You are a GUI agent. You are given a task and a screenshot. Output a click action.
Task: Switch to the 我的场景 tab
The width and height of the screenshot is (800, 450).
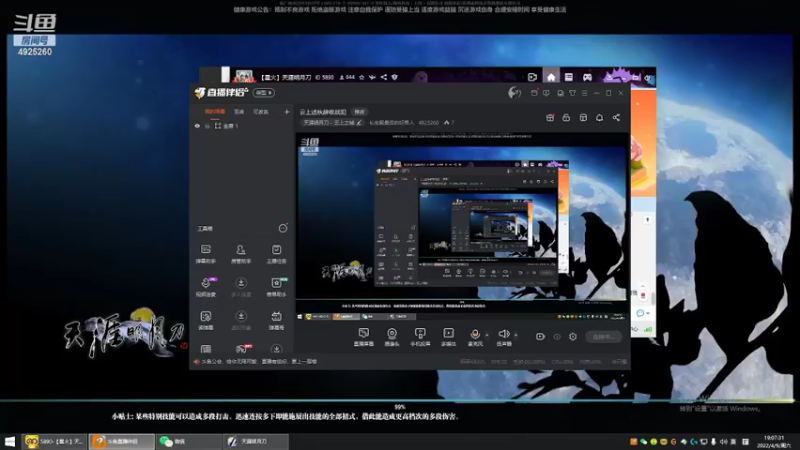click(x=215, y=112)
